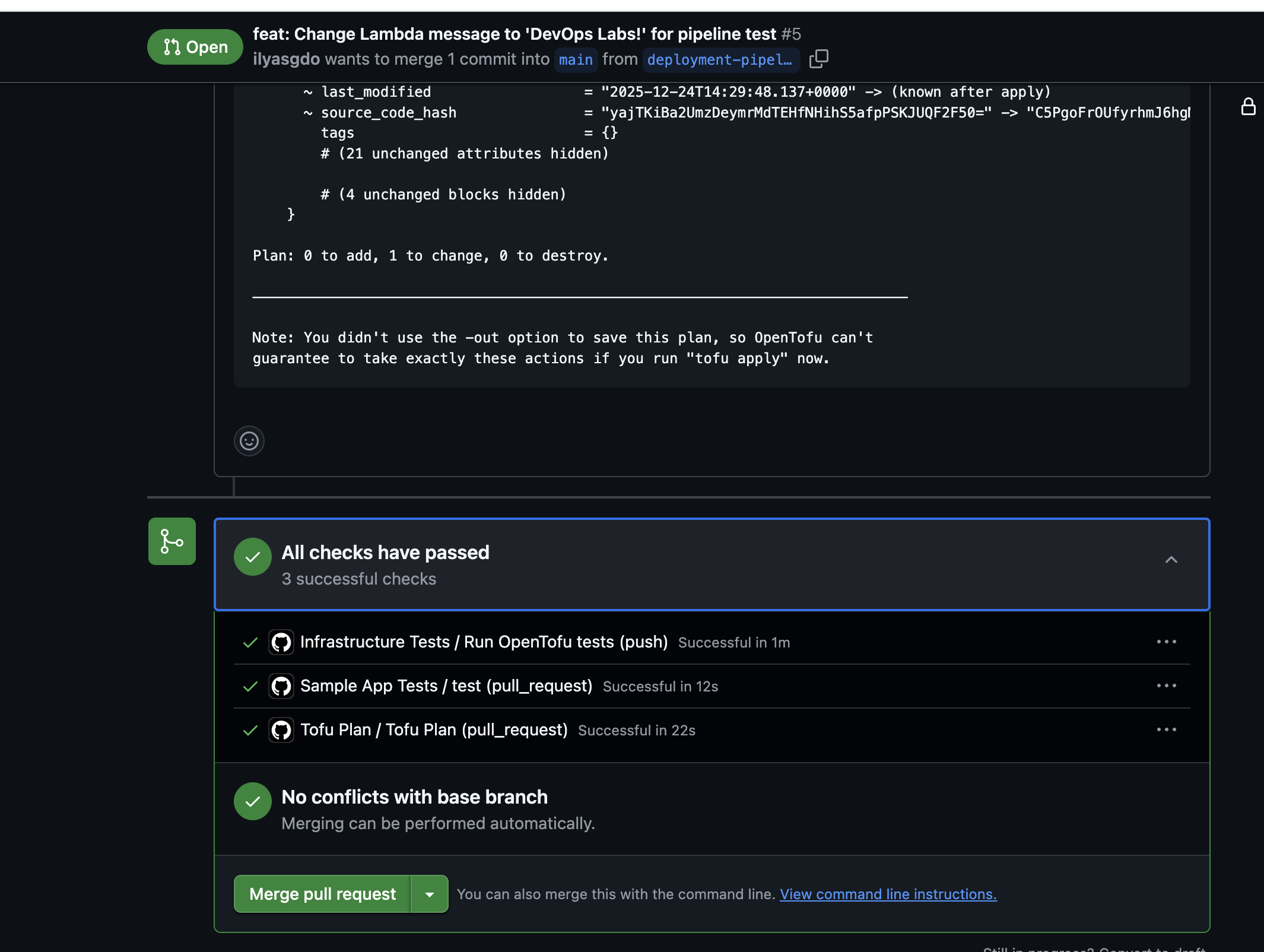Click the add emoji reaction smiley icon
This screenshot has width=1264, height=952.
click(x=249, y=441)
